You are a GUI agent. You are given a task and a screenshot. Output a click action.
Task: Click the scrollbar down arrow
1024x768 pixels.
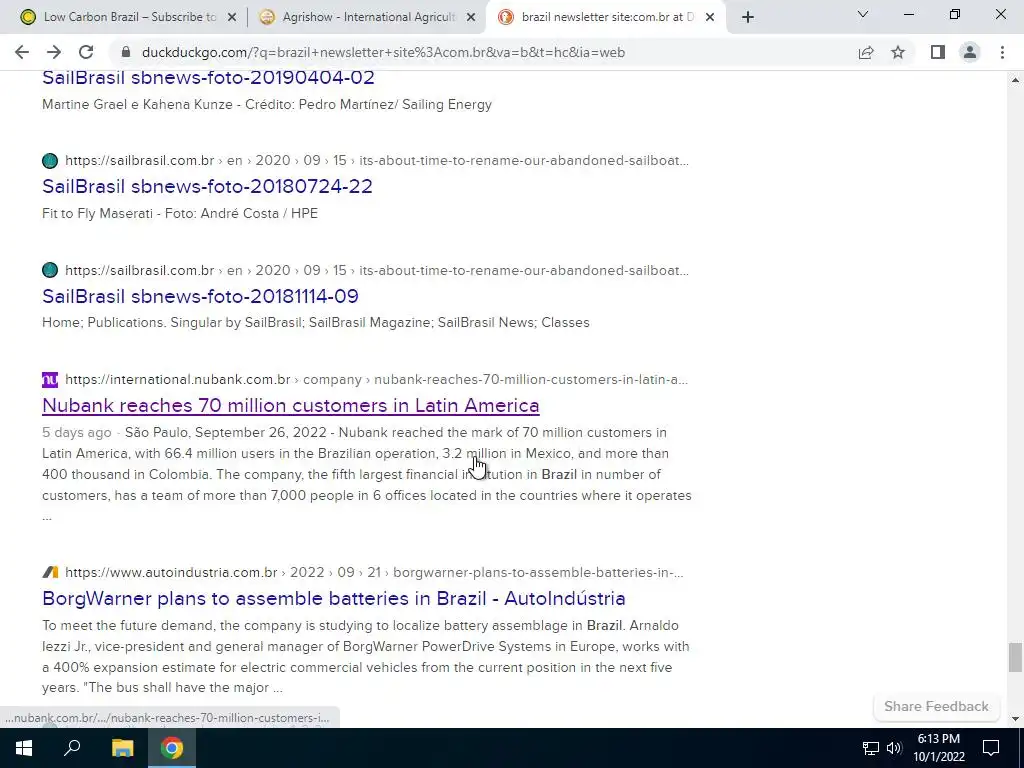pos(1015,719)
